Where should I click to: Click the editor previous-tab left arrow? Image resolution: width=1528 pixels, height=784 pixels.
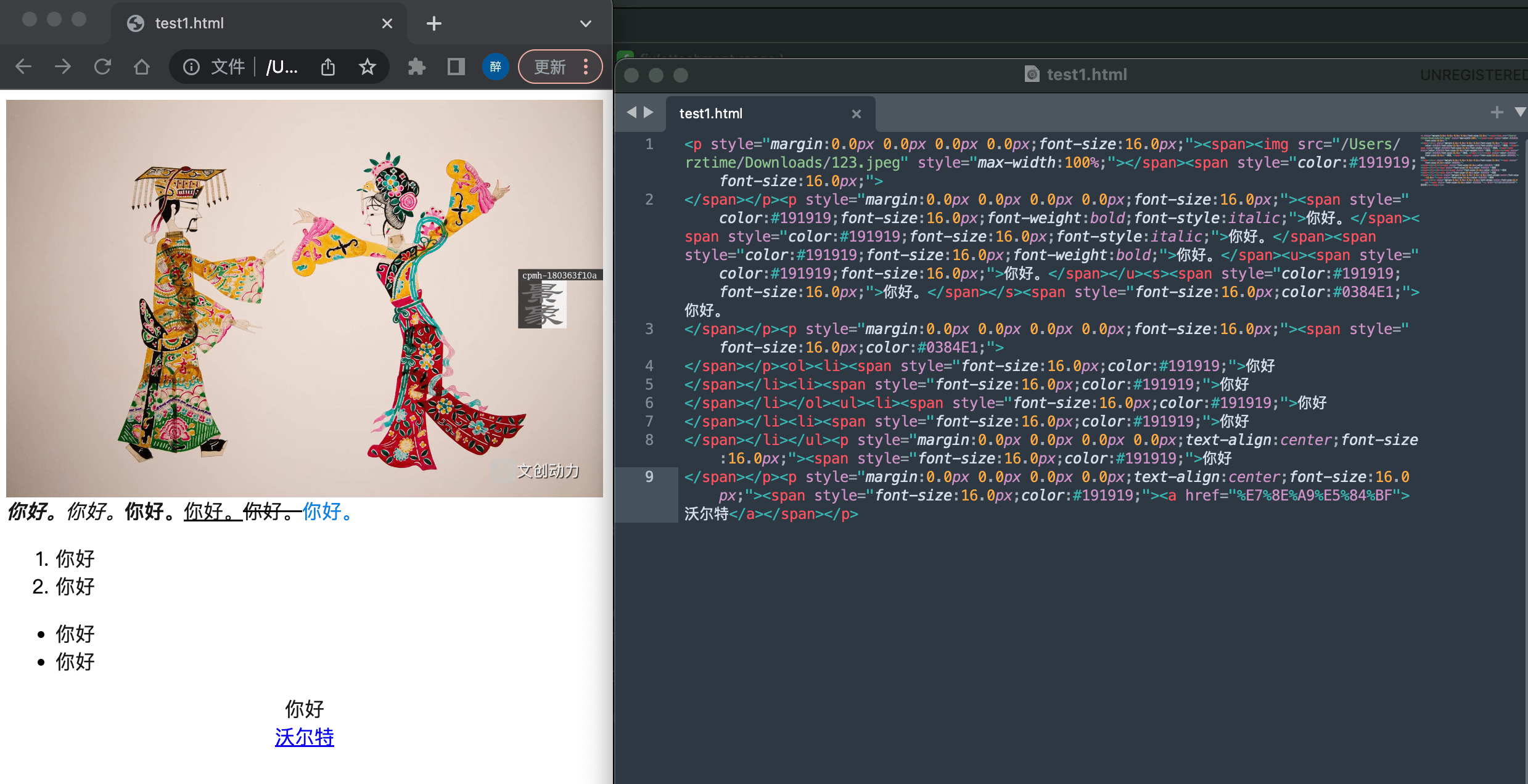[631, 112]
